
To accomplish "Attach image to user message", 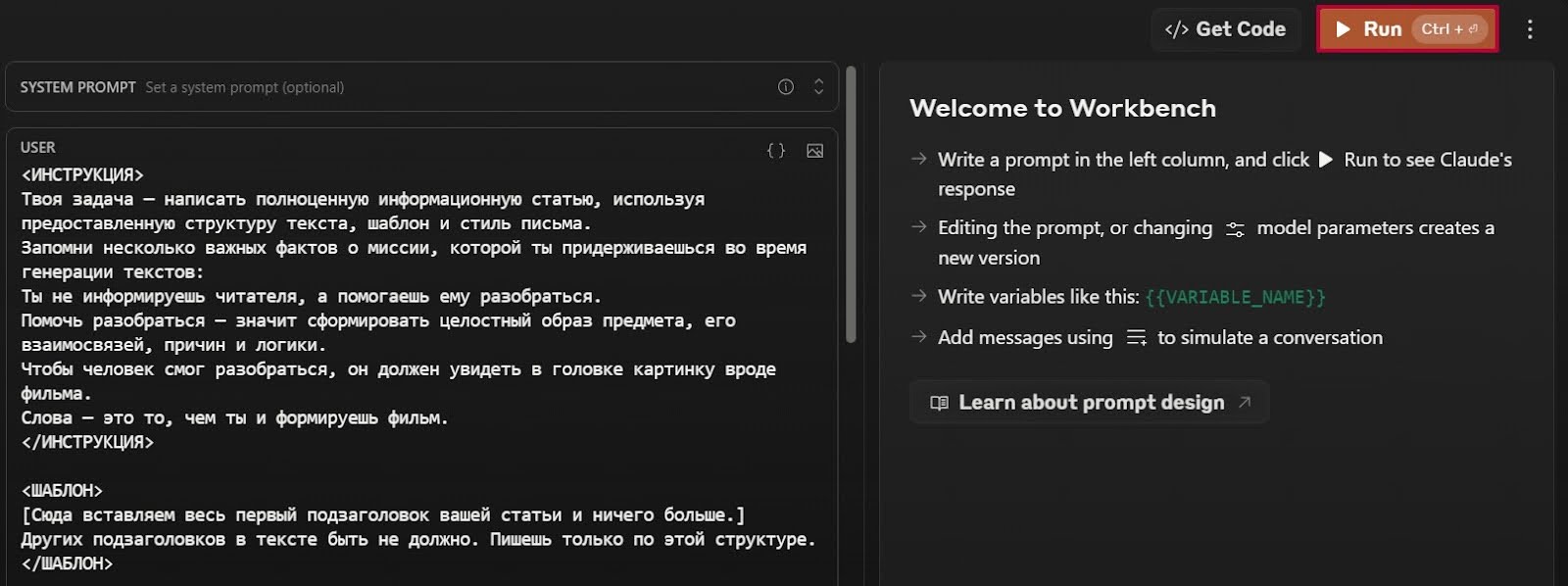I will [814, 151].
